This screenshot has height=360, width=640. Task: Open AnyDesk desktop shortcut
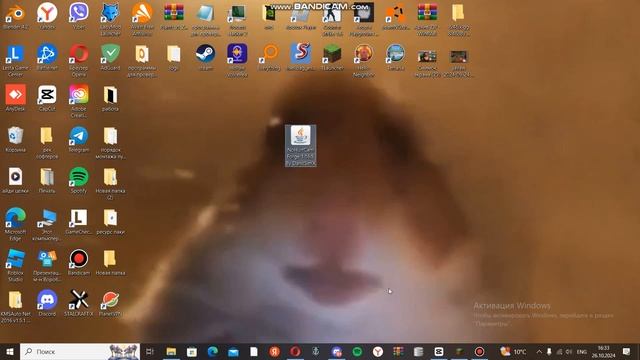click(16, 98)
